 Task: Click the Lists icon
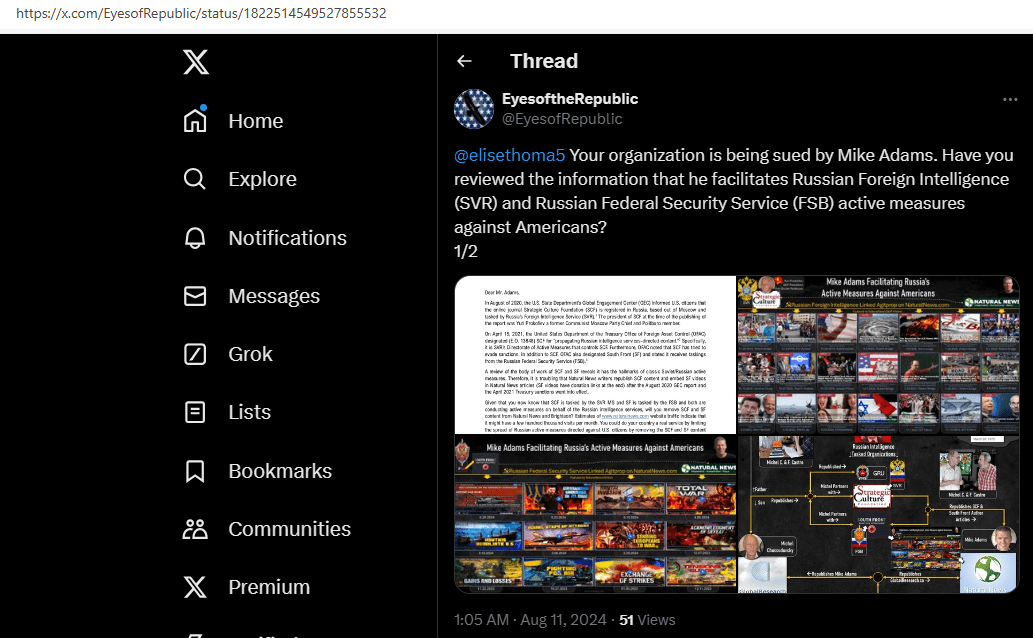(195, 412)
